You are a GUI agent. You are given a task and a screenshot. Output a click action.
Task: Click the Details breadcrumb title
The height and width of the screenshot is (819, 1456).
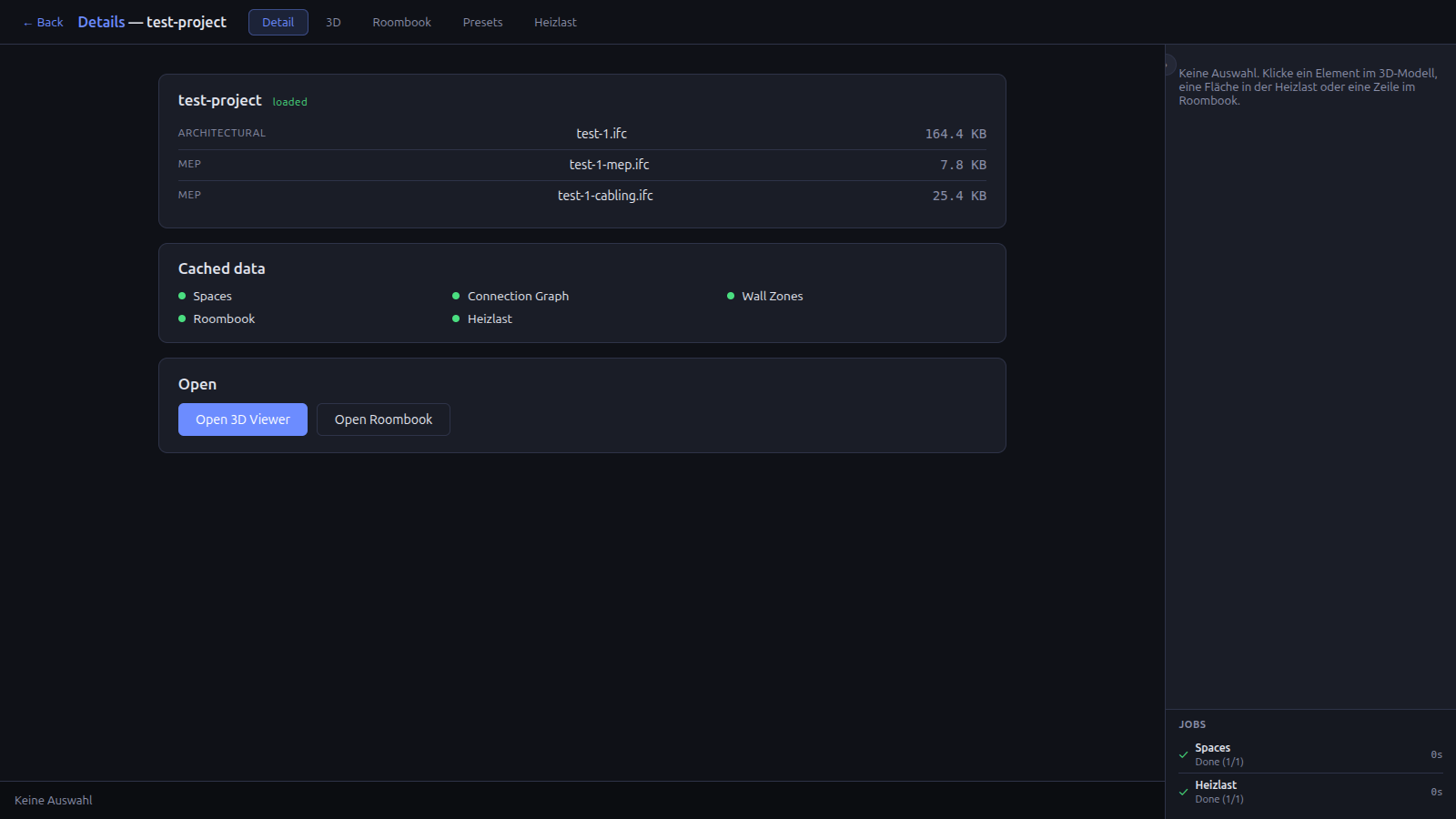(101, 22)
